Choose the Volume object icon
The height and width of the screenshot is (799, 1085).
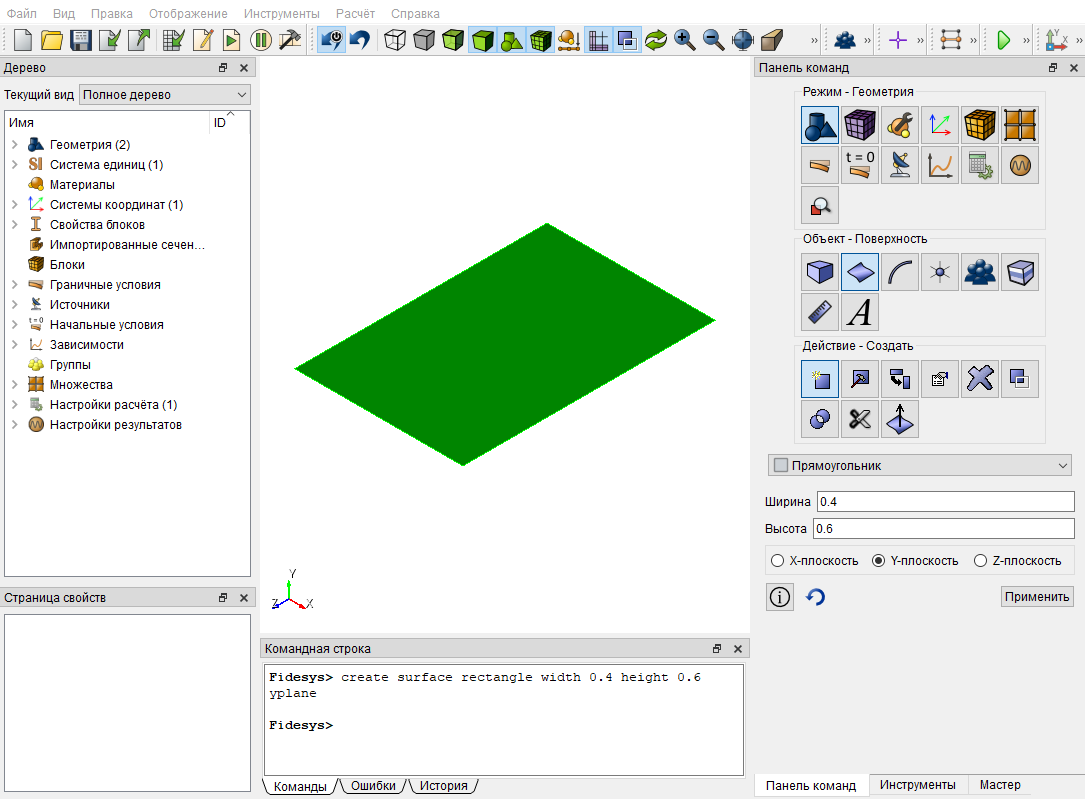[820, 272]
